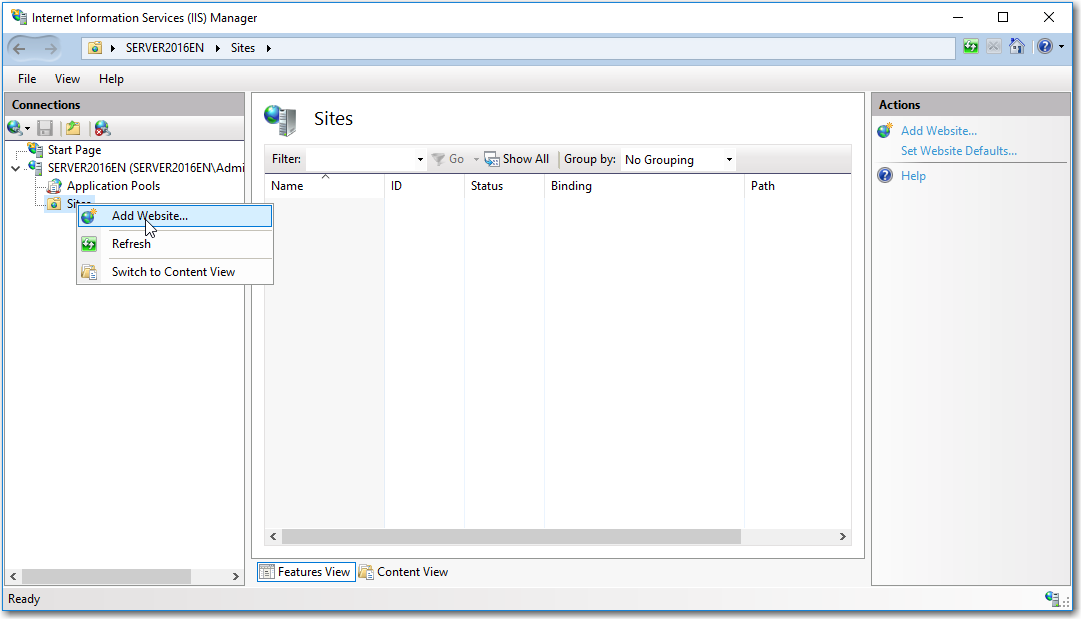Sort by the ID column header
Image resolution: width=1081 pixels, height=619 pixels.
[425, 186]
